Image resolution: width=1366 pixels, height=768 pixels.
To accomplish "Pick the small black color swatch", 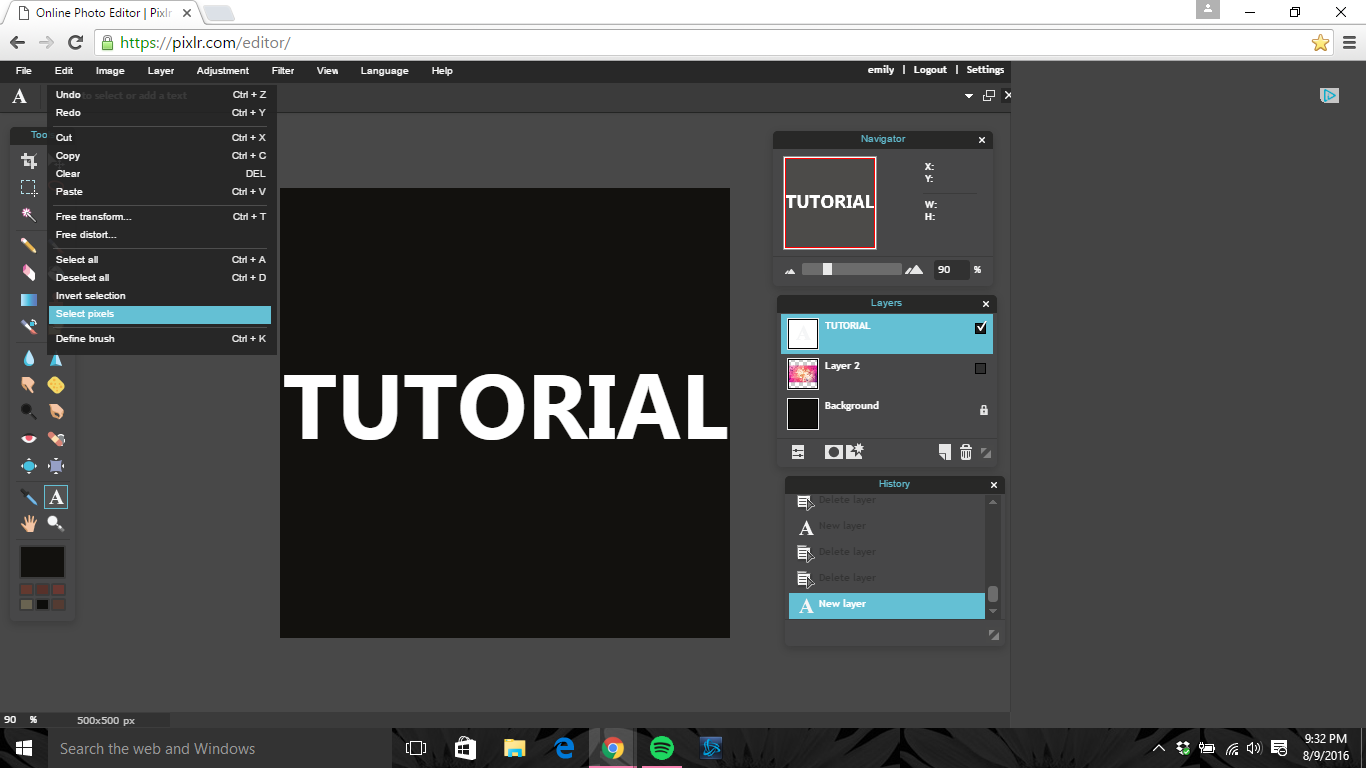I will (x=42, y=604).
